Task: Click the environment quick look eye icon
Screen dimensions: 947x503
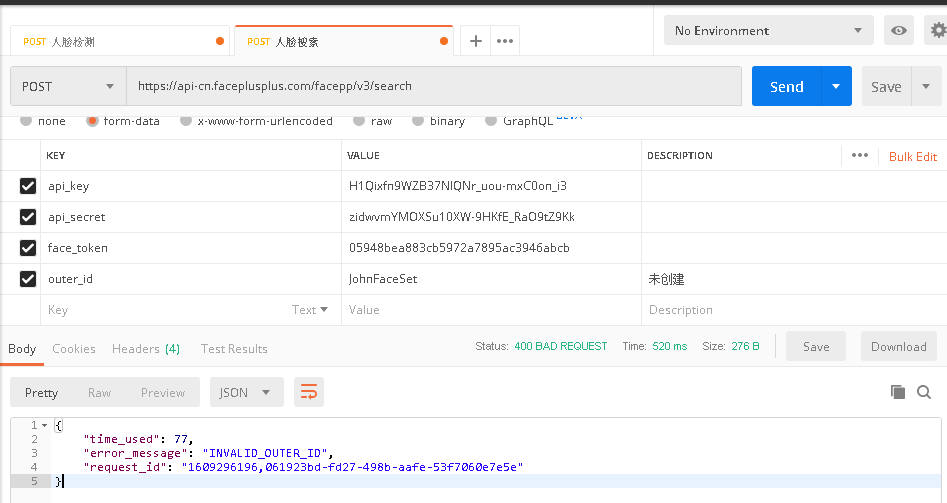Action: (899, 30)
